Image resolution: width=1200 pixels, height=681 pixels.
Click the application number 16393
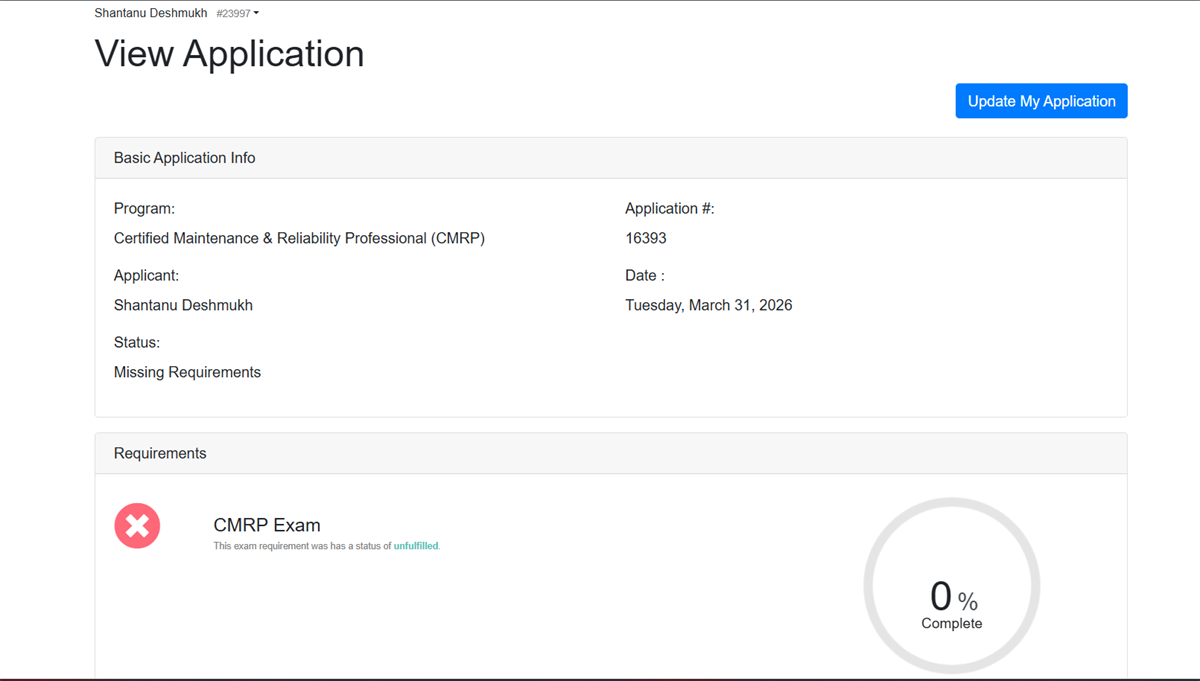[x=646, y=238]
